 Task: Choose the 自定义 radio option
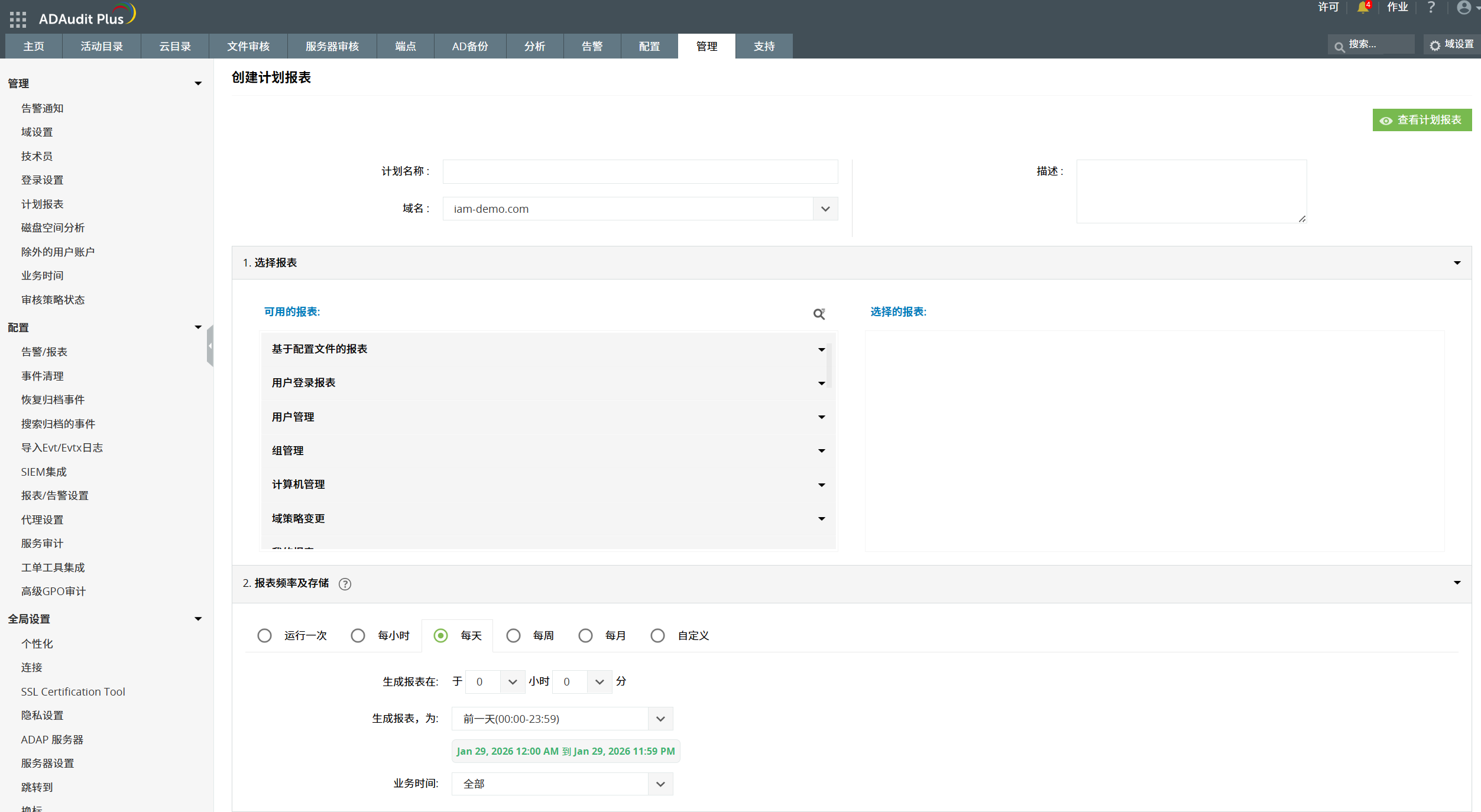(x=657, y=635)
